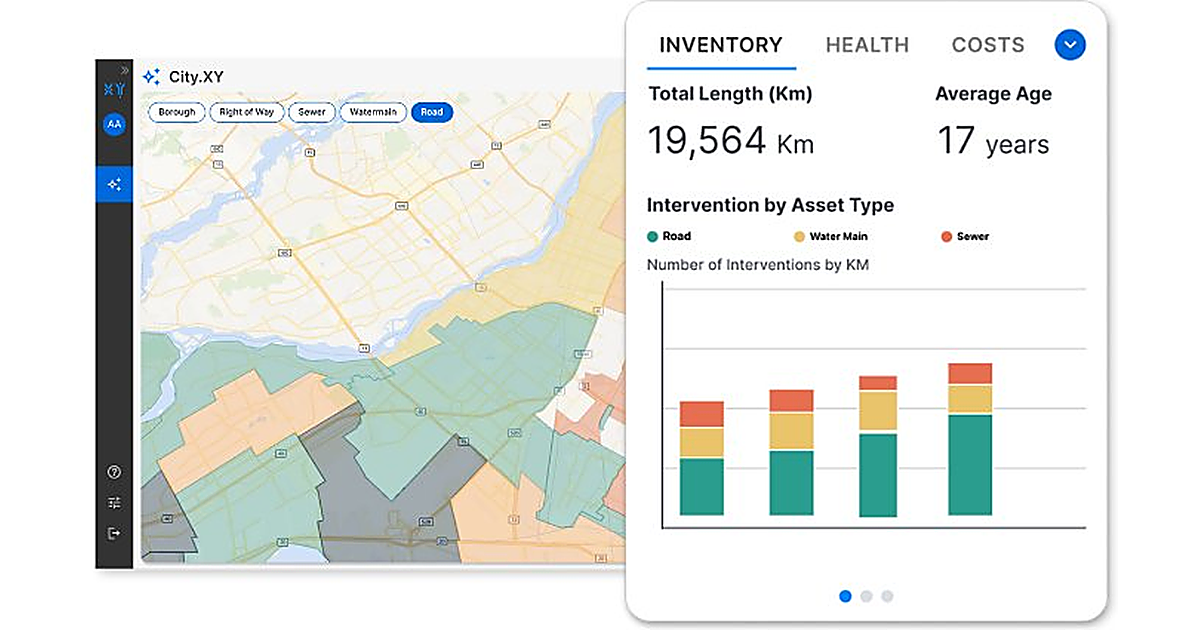Toggle the Borough layer chip
Screen dimensions: 1200x630
click(x=177, y=112)
